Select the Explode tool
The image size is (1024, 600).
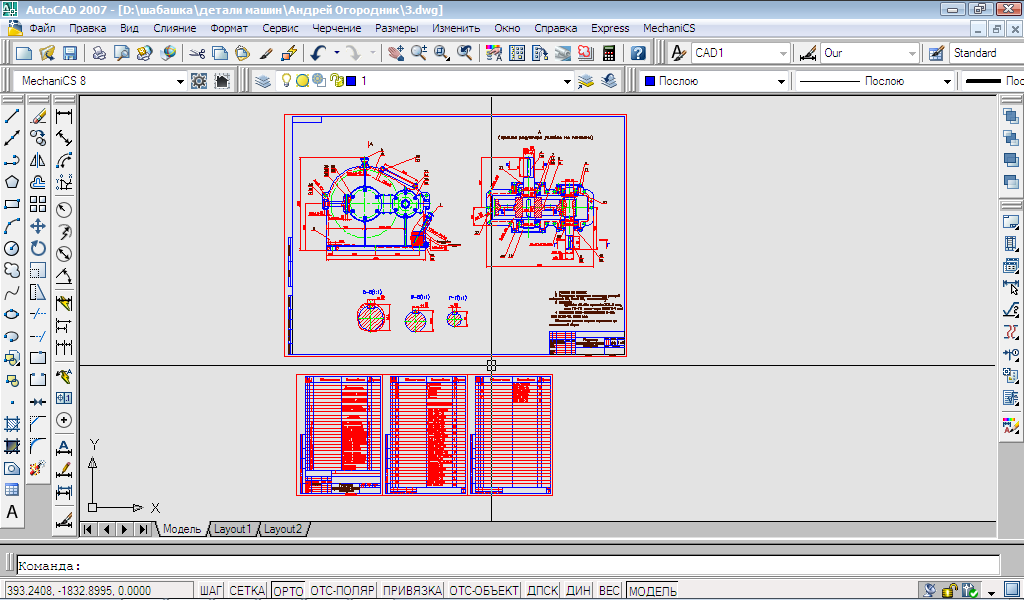coord(38,467)
